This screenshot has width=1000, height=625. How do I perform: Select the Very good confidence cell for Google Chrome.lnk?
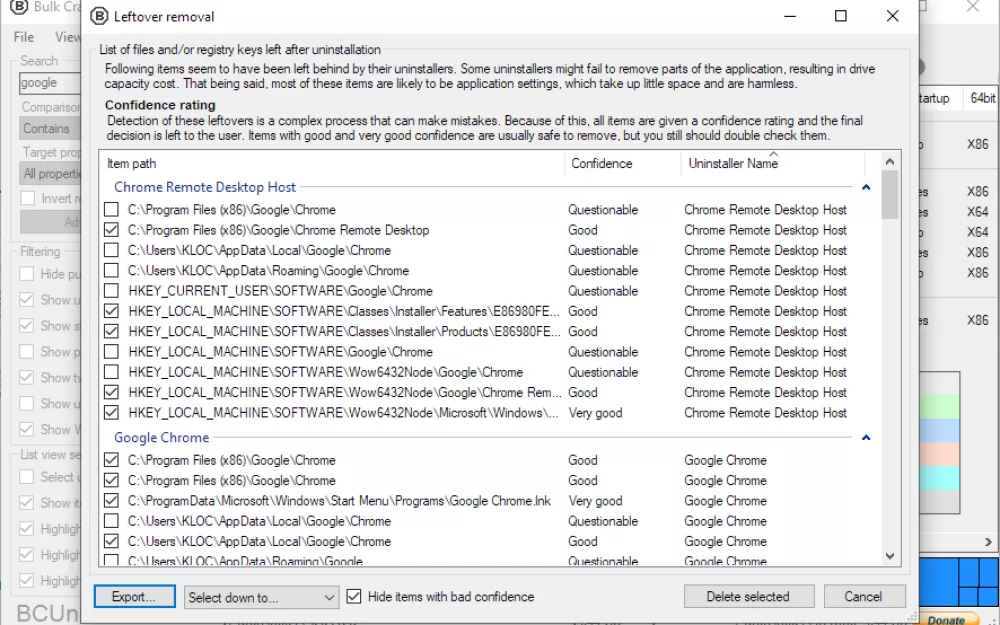(x=595, y=501)
